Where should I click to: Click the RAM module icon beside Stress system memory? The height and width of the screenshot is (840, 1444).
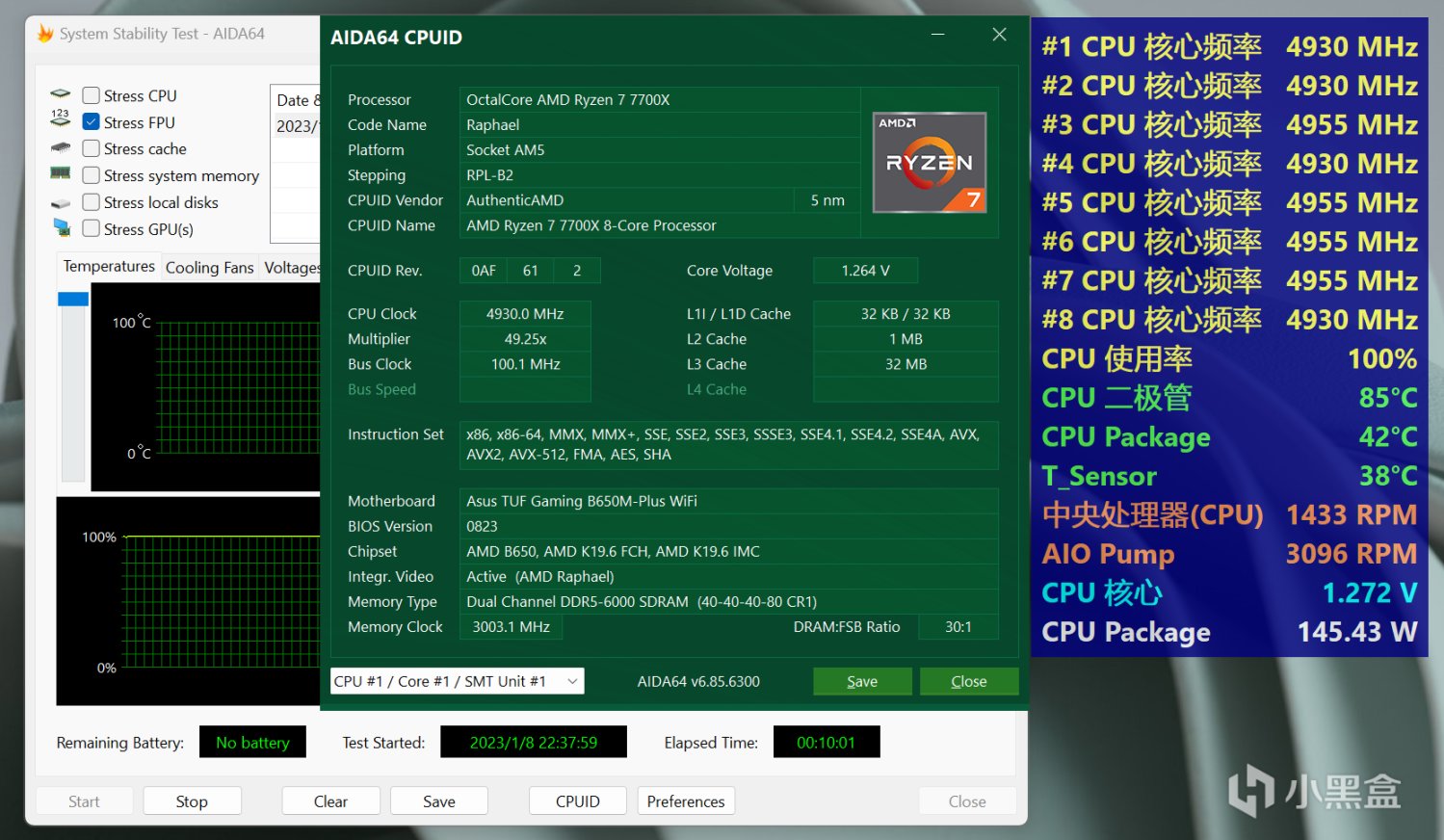(x=61, y=173)
